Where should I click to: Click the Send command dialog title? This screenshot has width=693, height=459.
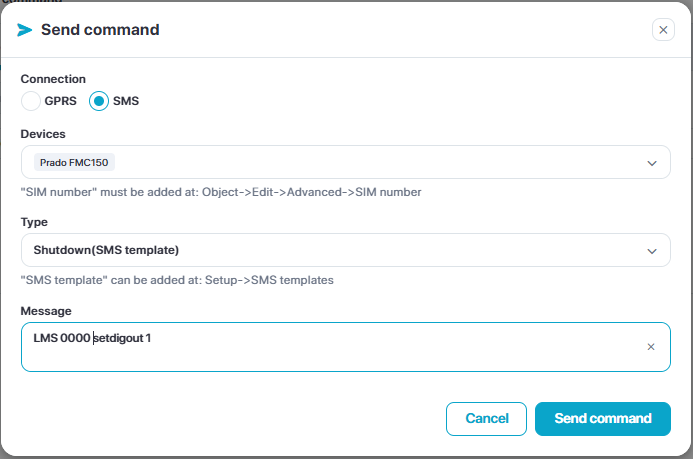coord(99,30)
